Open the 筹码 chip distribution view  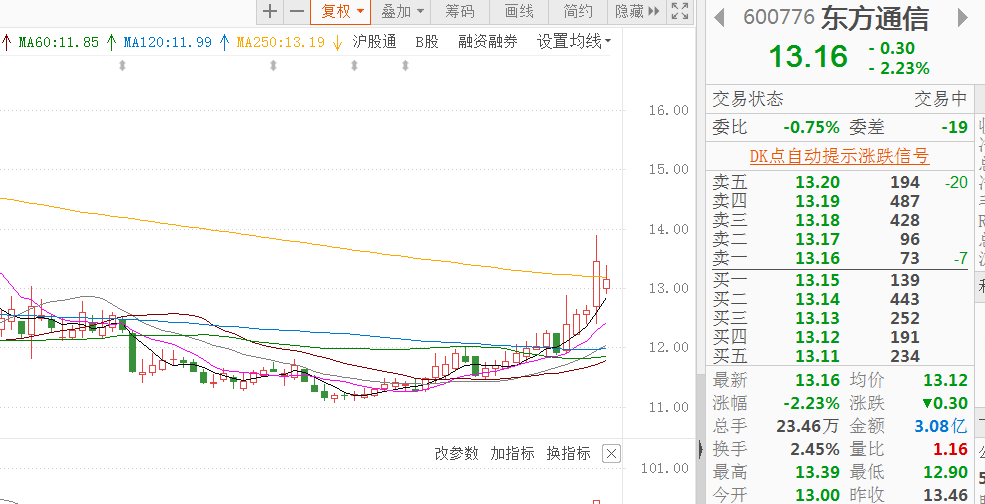click(x=460, y=11)
